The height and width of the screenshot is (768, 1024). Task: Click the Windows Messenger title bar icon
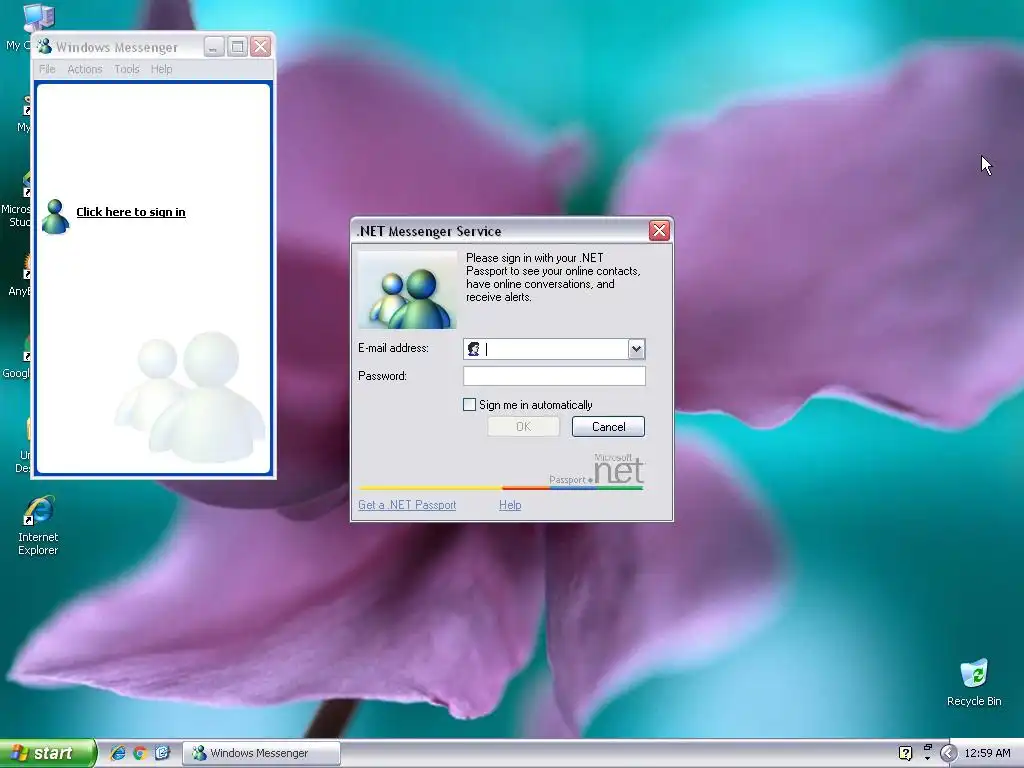(44, 46)
